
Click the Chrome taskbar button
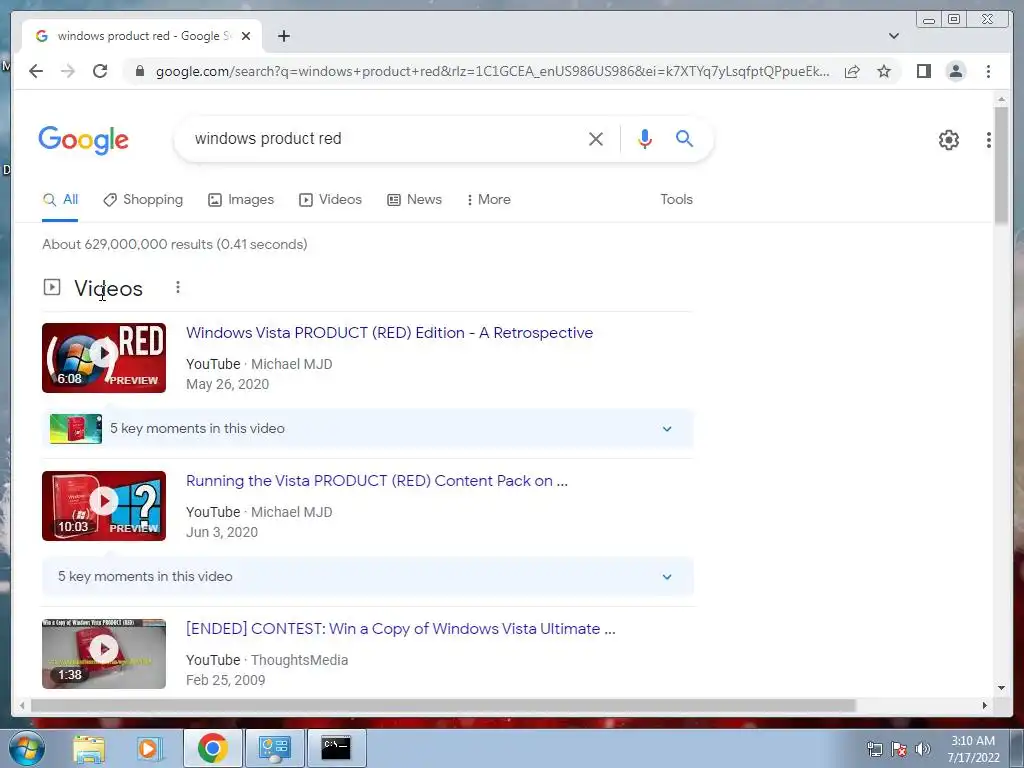212,748
